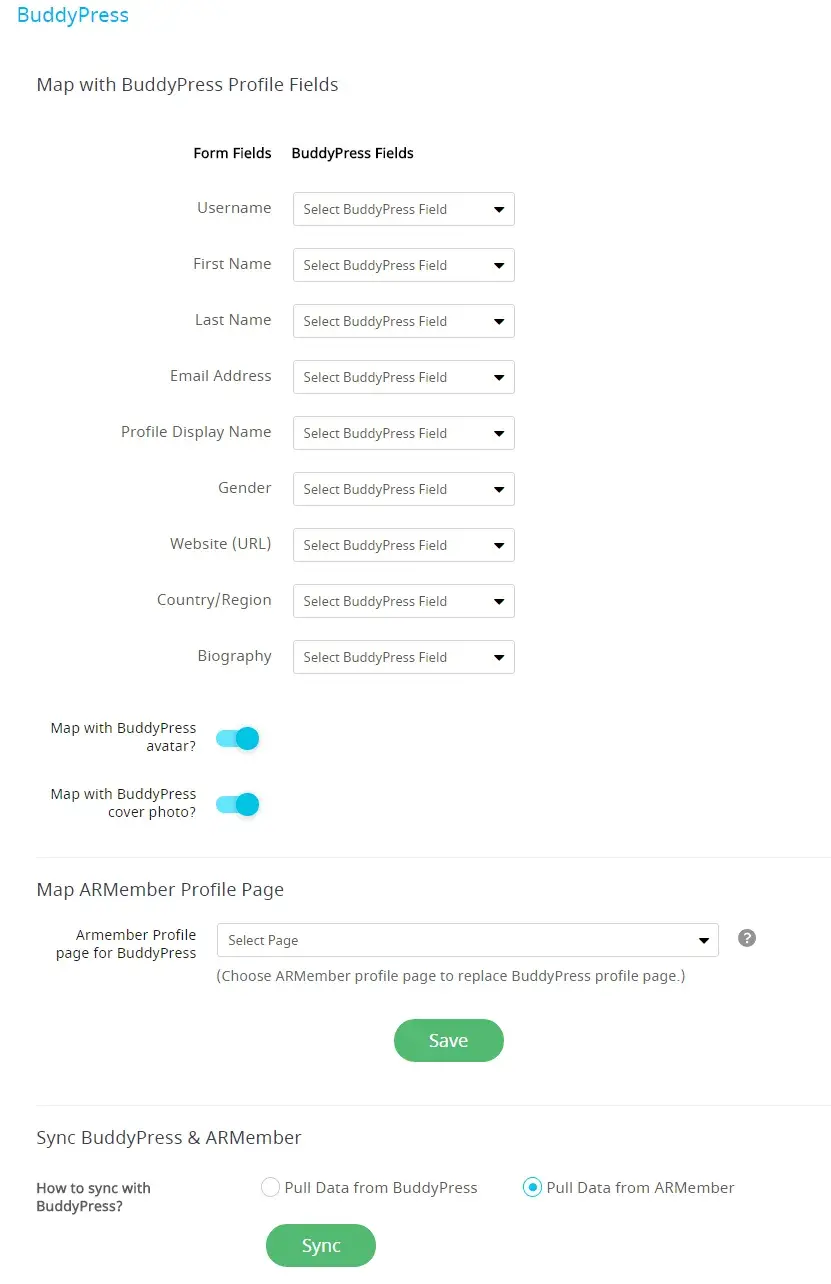The width and height of the screenshot is (831, 1284).
Task: Select Pull Data from BuddyPress option
Action: [x=270, y=1188]
